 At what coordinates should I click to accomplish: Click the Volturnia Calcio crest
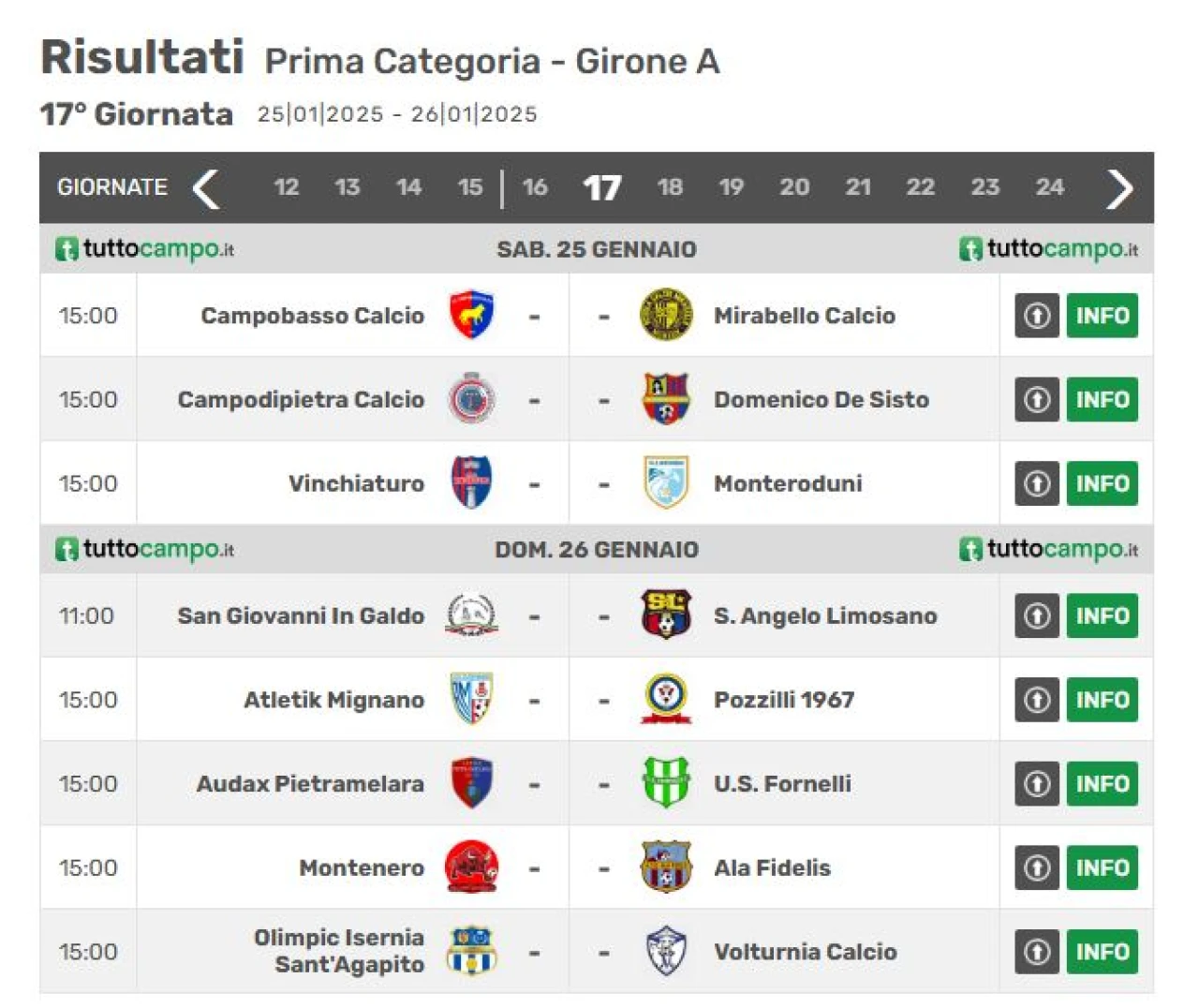665,951
